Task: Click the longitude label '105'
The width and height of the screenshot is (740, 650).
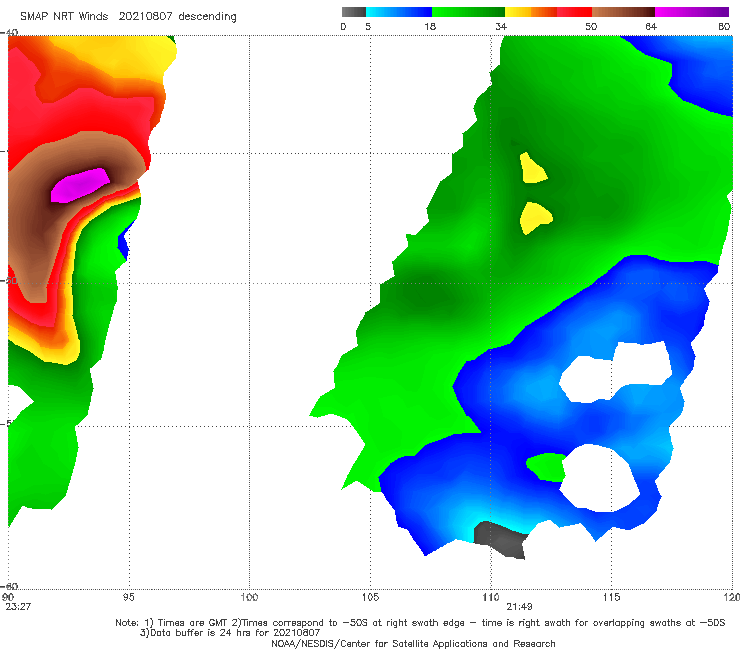Action: point(370,597)
